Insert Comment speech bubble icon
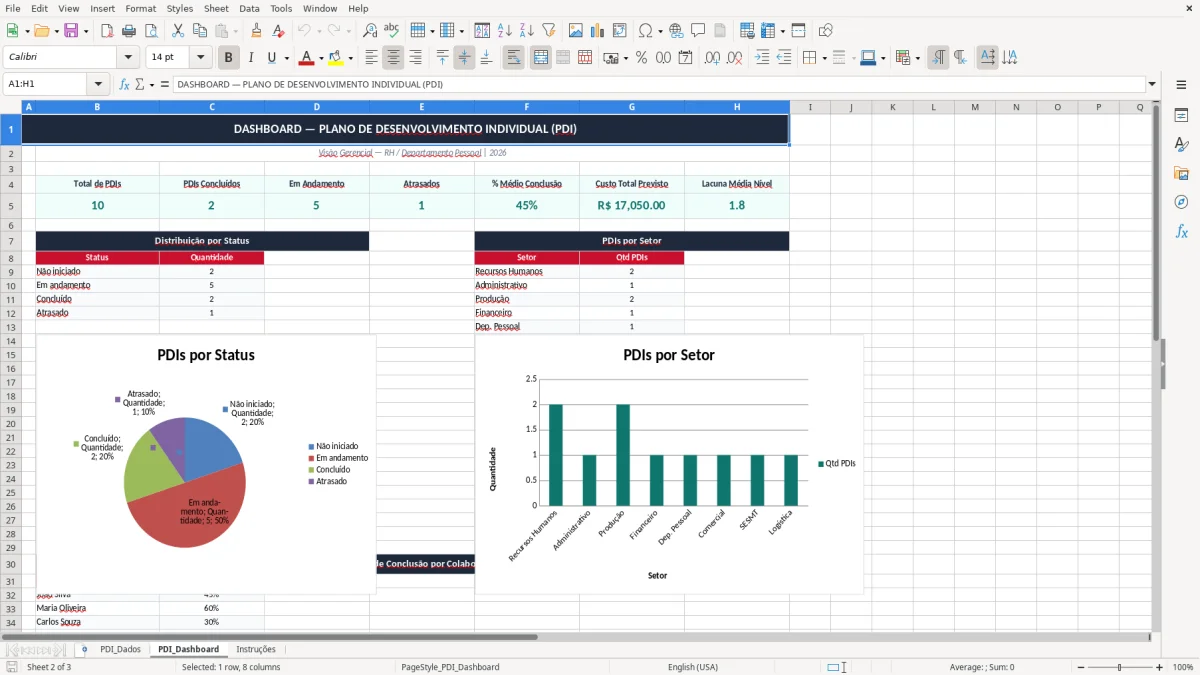Image resolution: width=1200 pixels, height=675 pixels. coord(698,31)
